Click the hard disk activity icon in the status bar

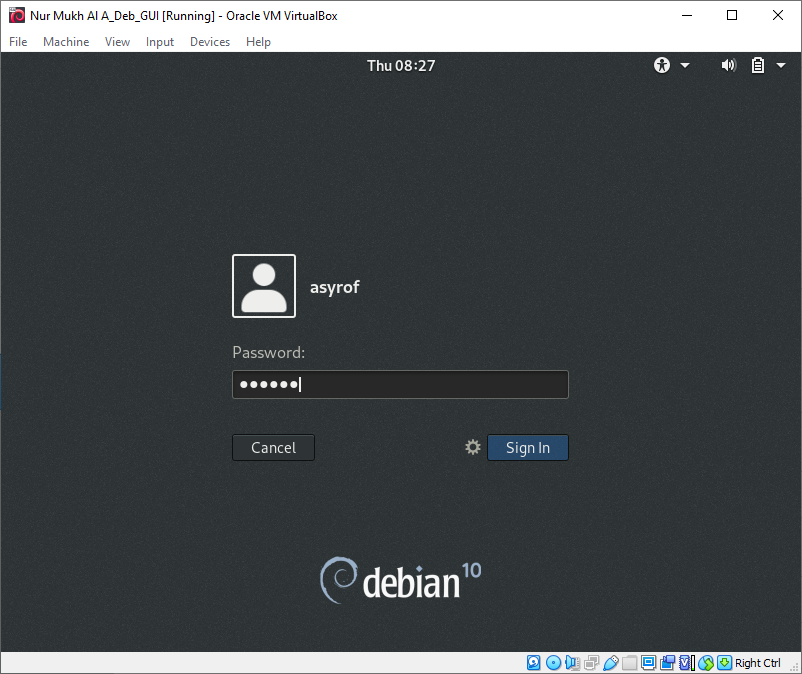[533, 662]
